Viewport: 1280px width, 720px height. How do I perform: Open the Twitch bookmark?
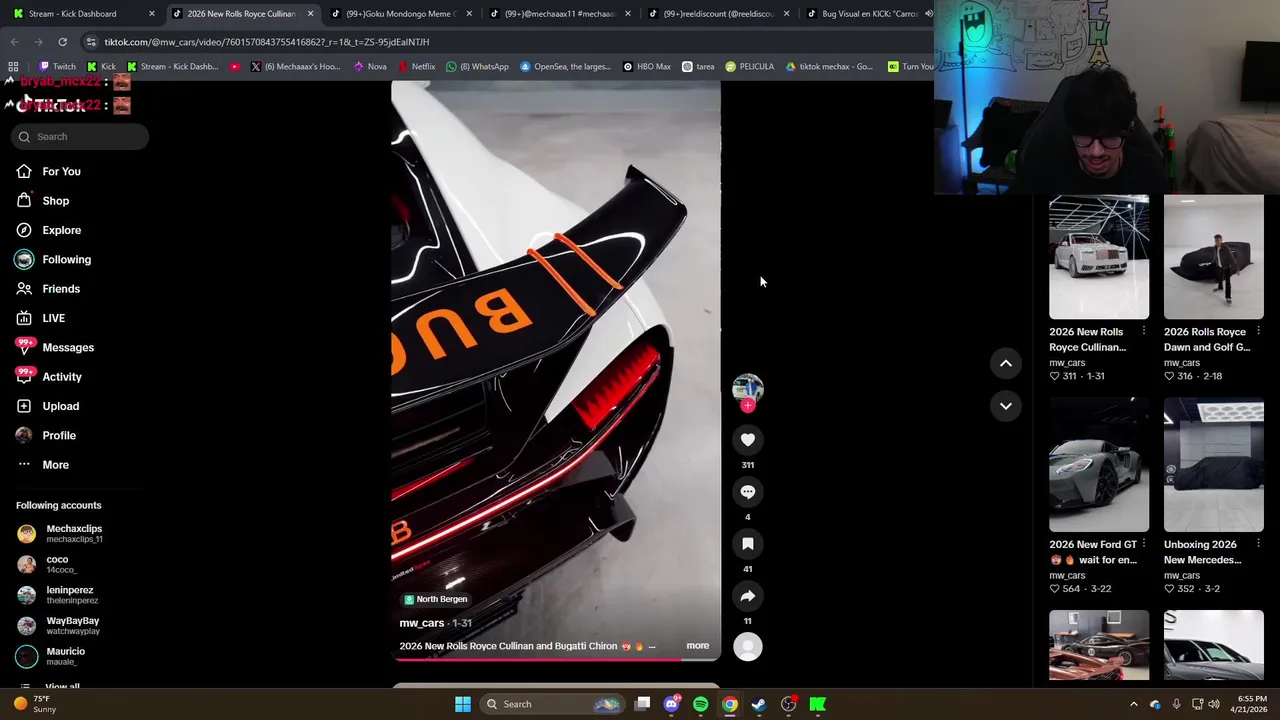[58, 67]
